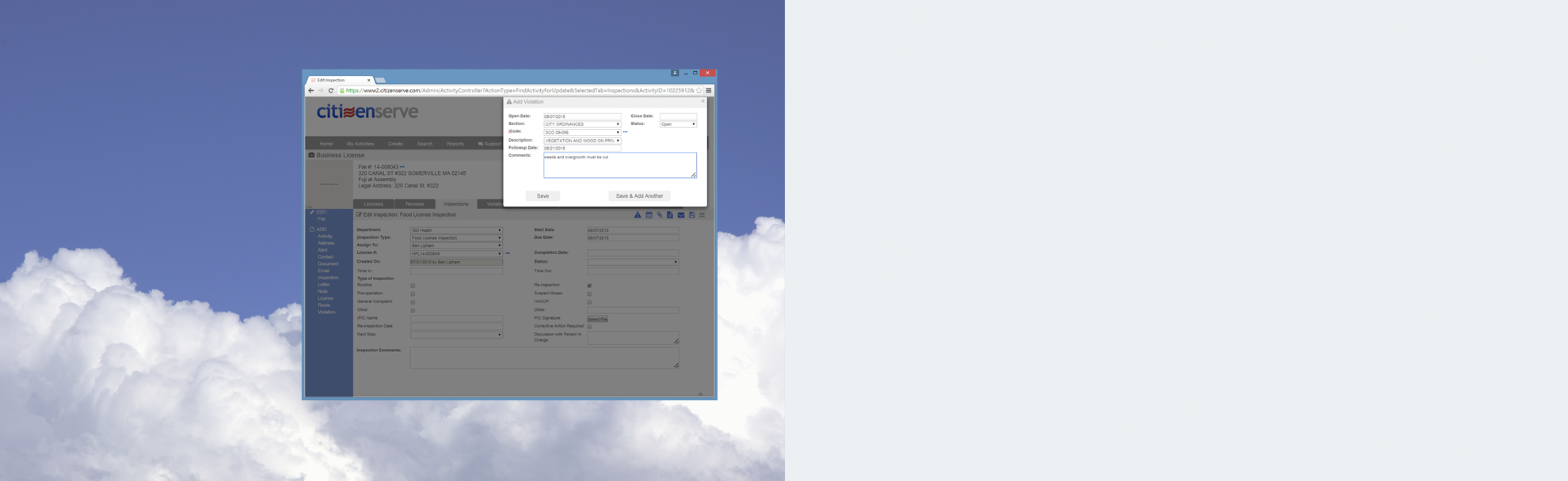
Task: Click the floppy disk save icon
Action: coord(691,215)
